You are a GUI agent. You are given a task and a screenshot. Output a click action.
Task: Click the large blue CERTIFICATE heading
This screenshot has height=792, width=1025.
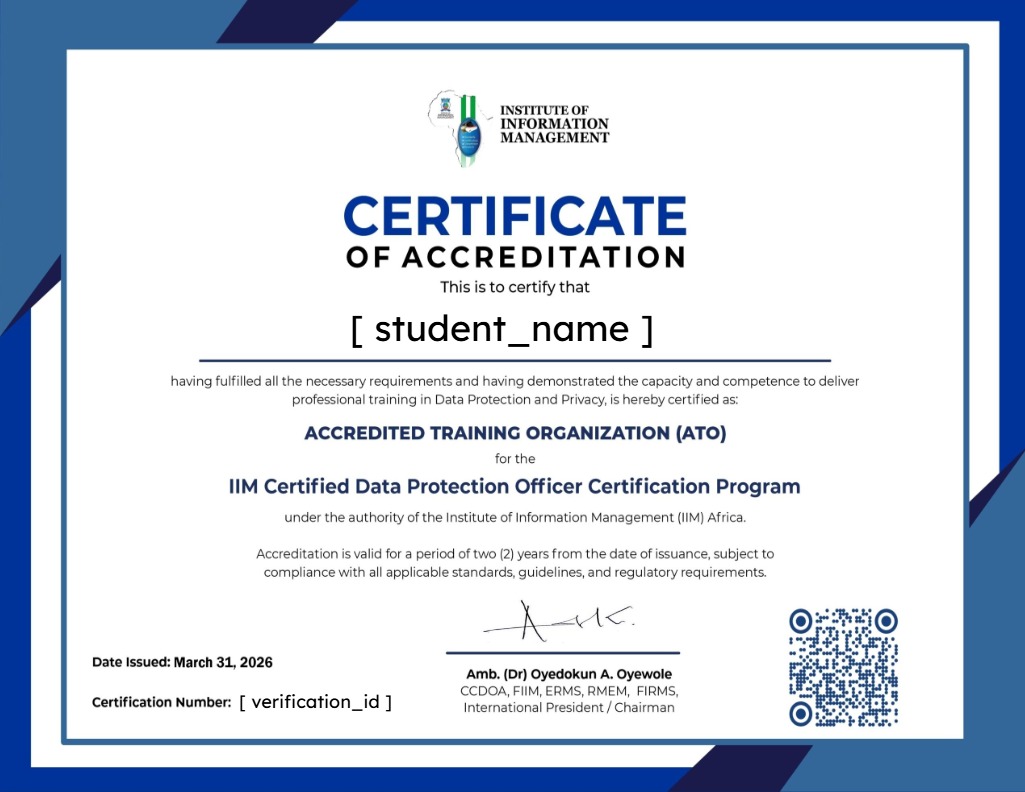[x=515, y=216]
